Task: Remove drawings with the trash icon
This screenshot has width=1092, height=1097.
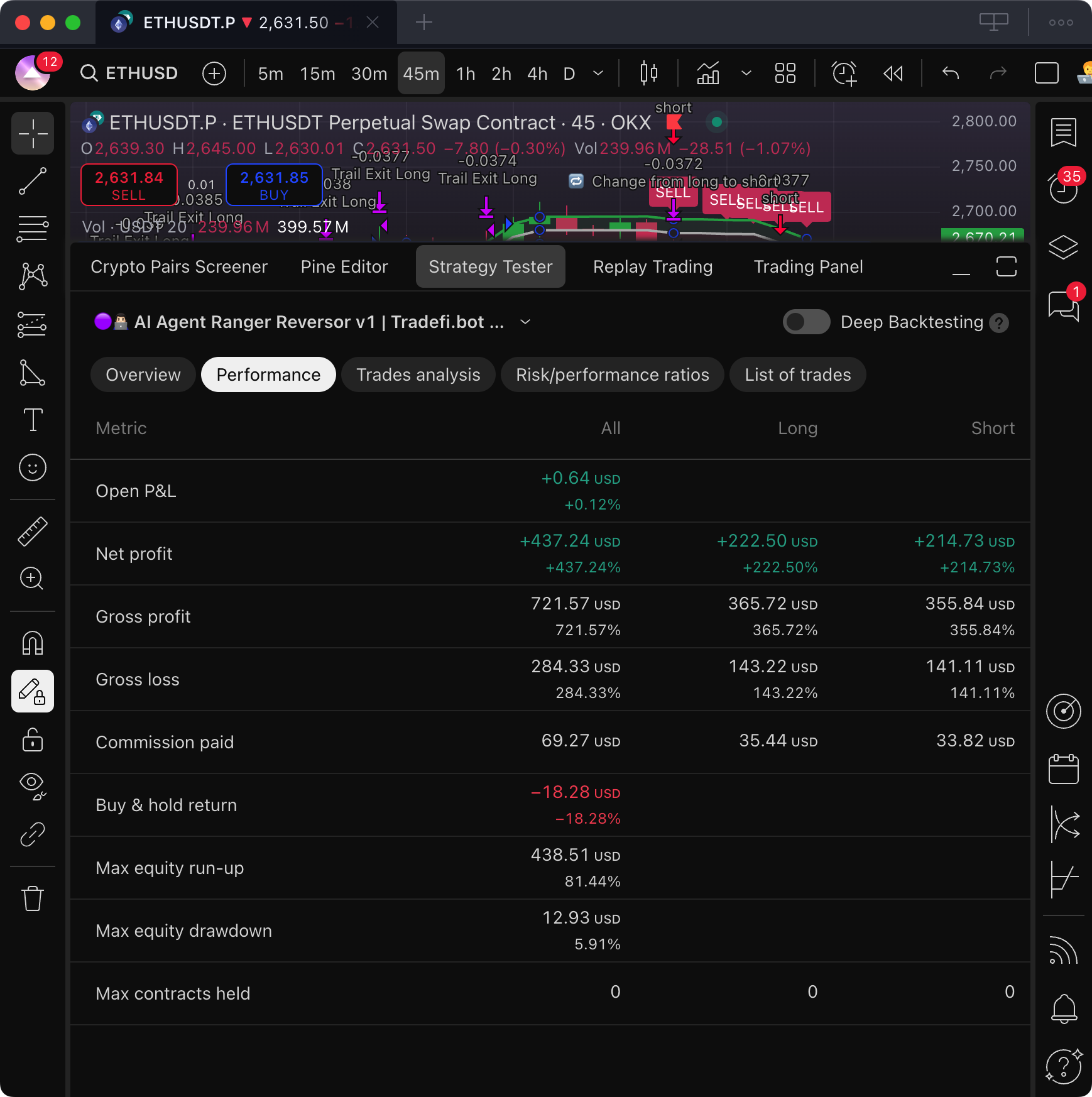Action: coord(33,898)
